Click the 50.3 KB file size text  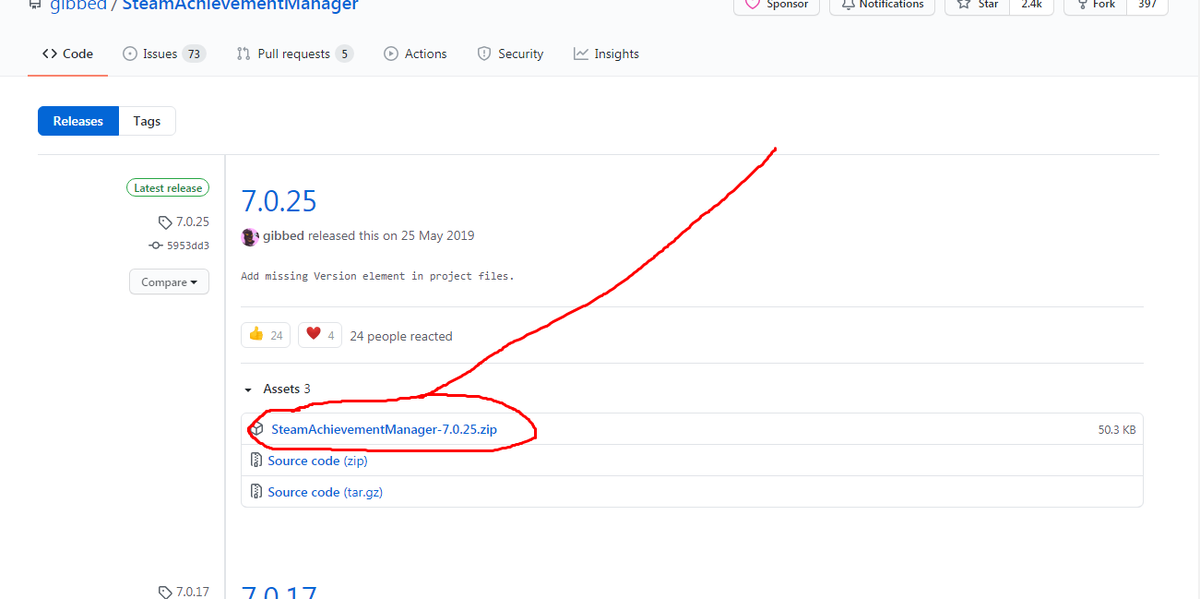tap(1117, 430)
